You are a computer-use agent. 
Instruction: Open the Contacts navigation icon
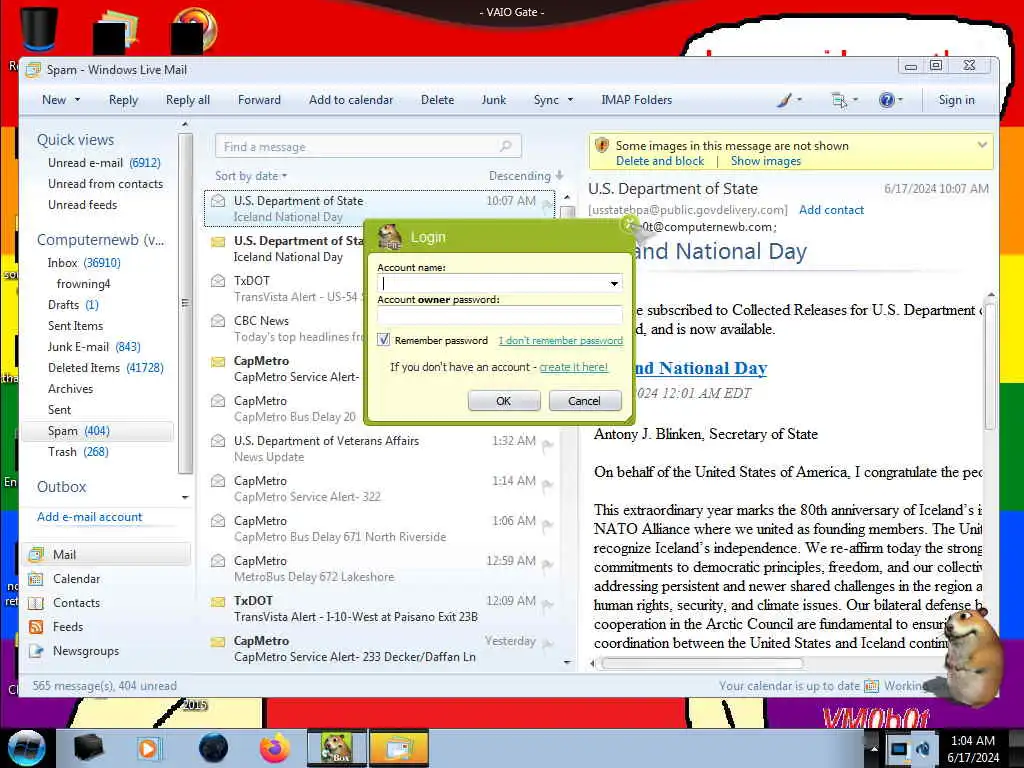coord(36,603)
